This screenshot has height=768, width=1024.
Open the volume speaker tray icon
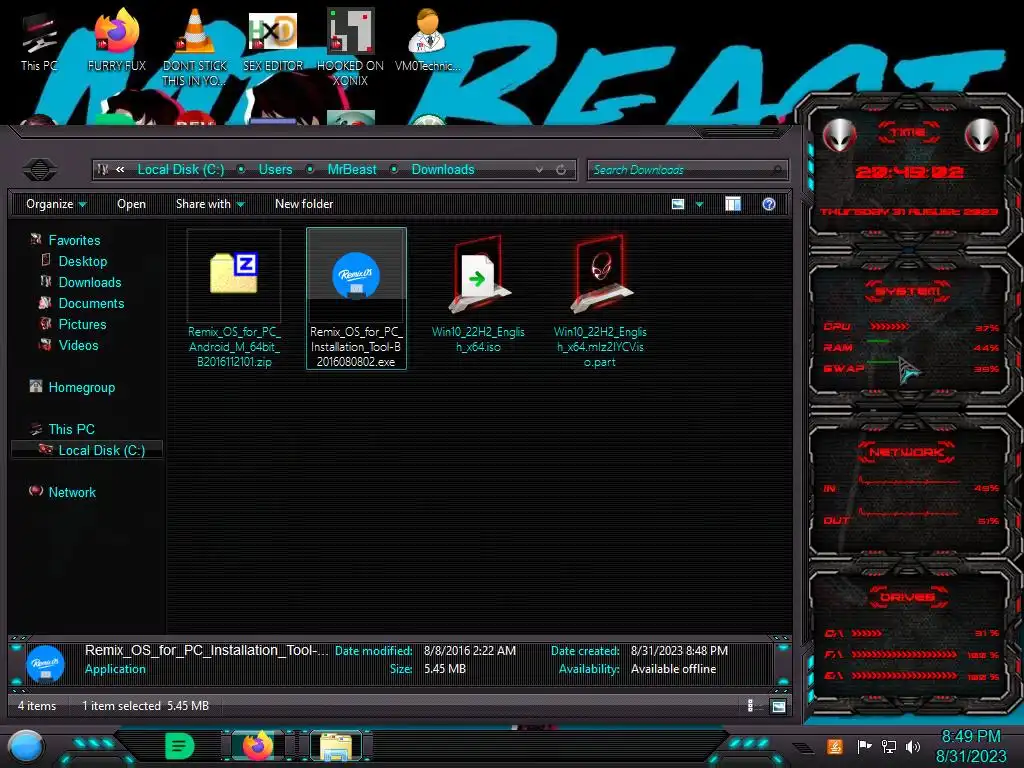click(913, 746)
